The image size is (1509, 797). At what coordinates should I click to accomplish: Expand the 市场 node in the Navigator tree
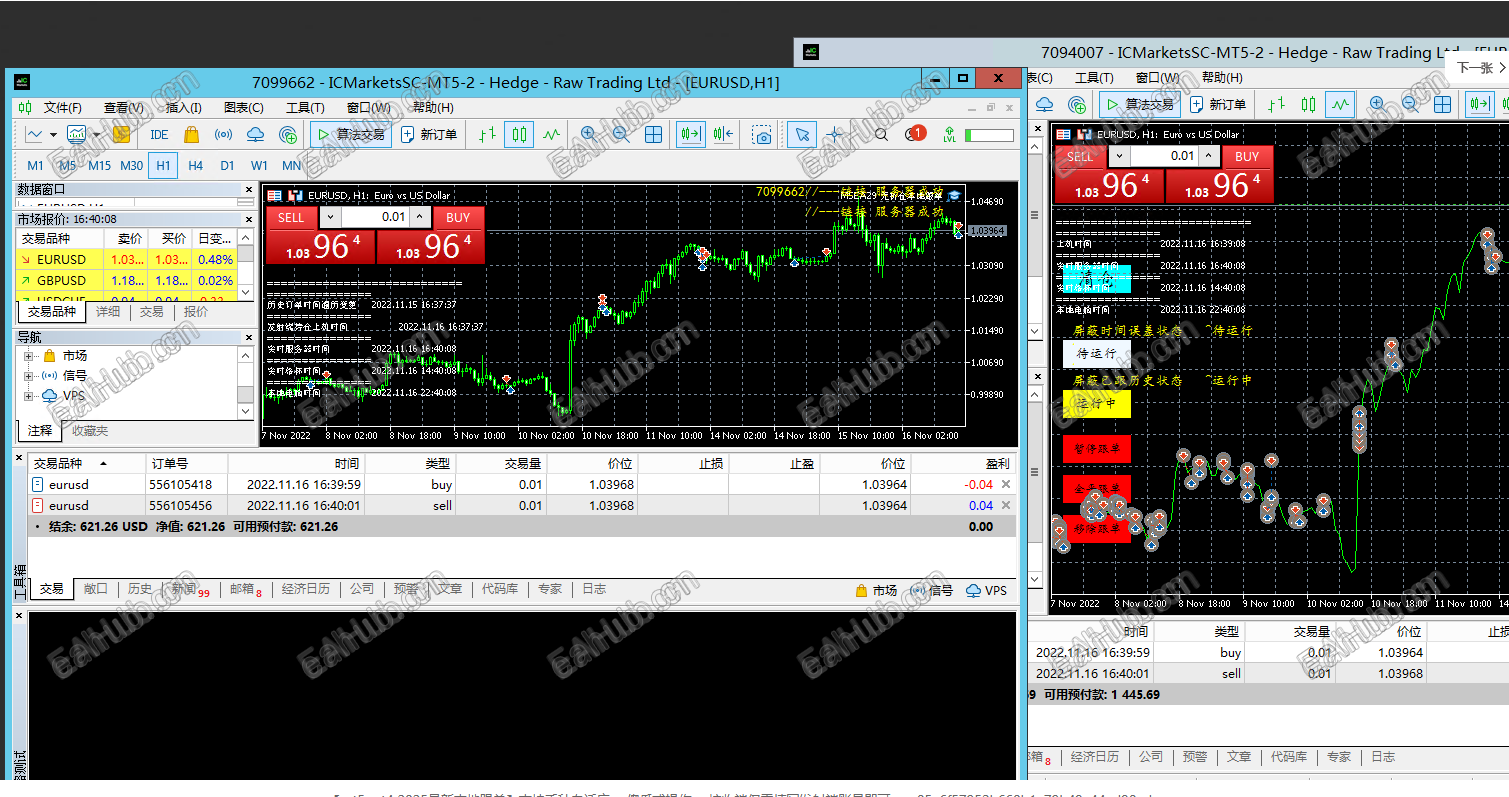click(x=29, y=356)
